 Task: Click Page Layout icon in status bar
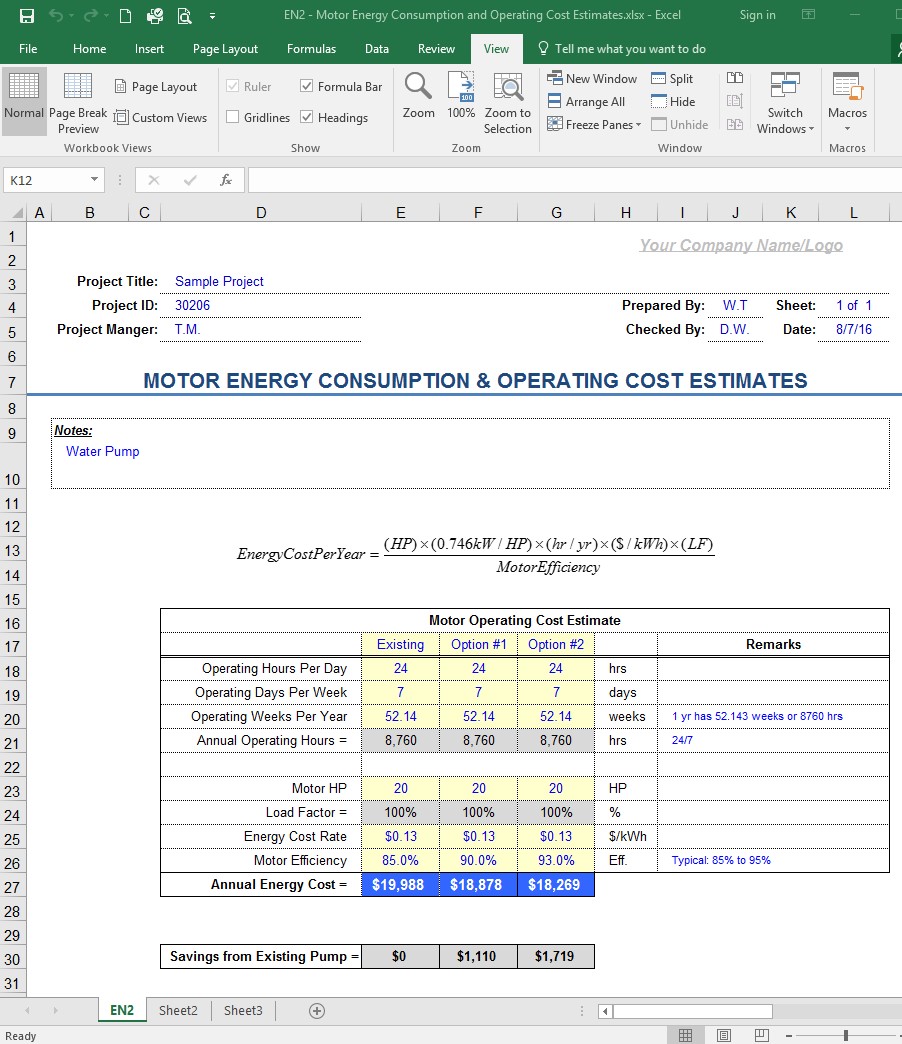point(724,1035)
